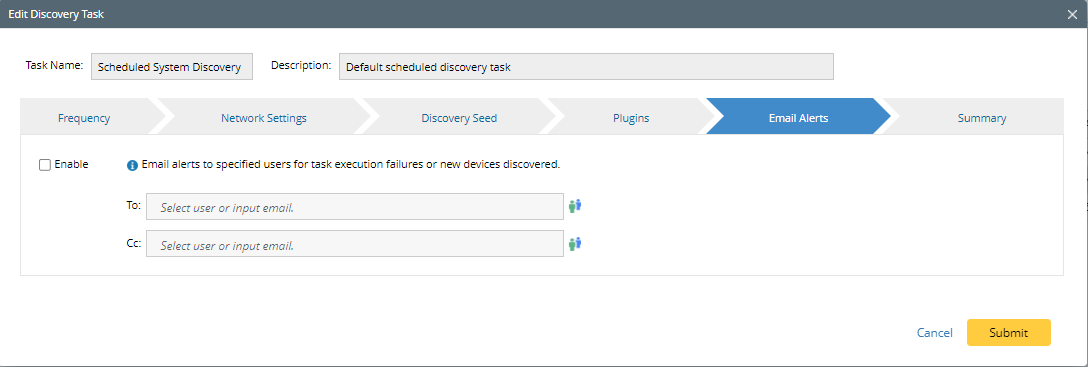Image resolution: width=1088 pixels, height=367 pixels.
Task: Jump to the Summary step
Action: coord(981,118)
